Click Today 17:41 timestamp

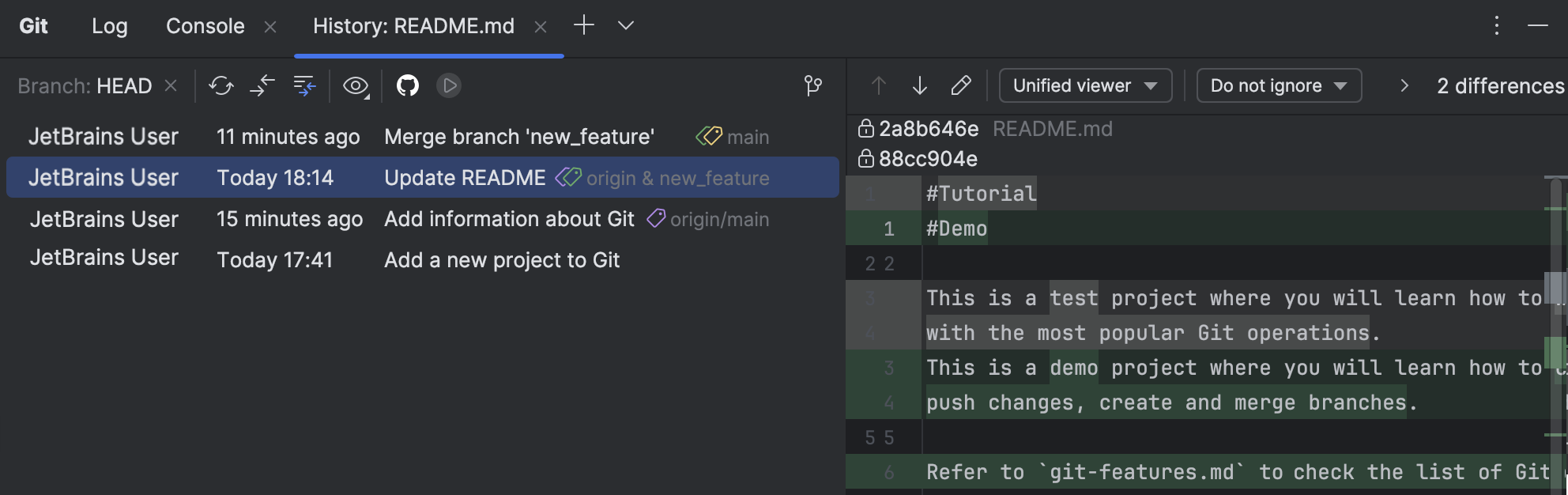pyautogui.click(x=274, y=260)
